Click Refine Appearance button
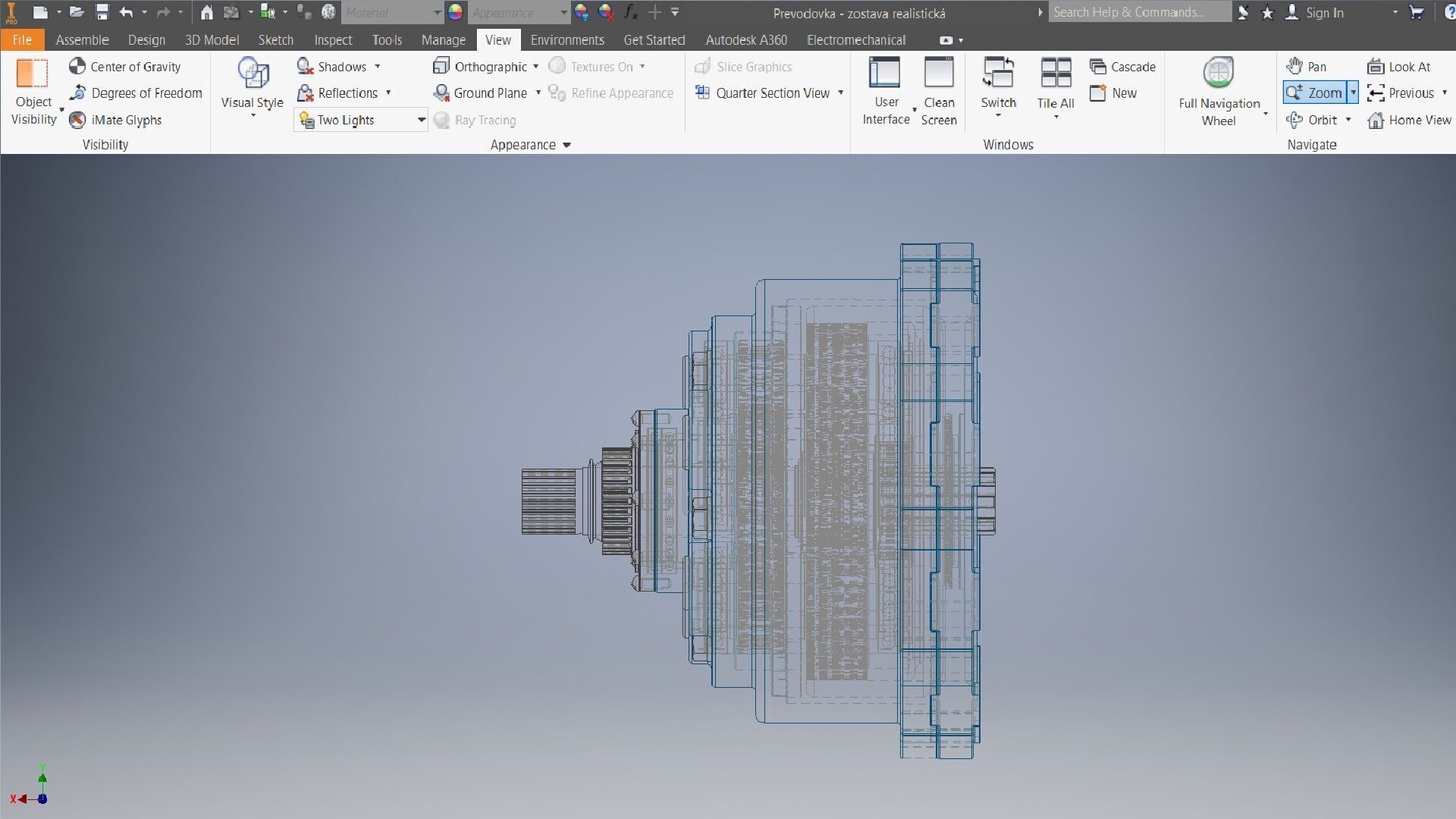The width and height of the screenshot is (1456, 819). point(611,93)
